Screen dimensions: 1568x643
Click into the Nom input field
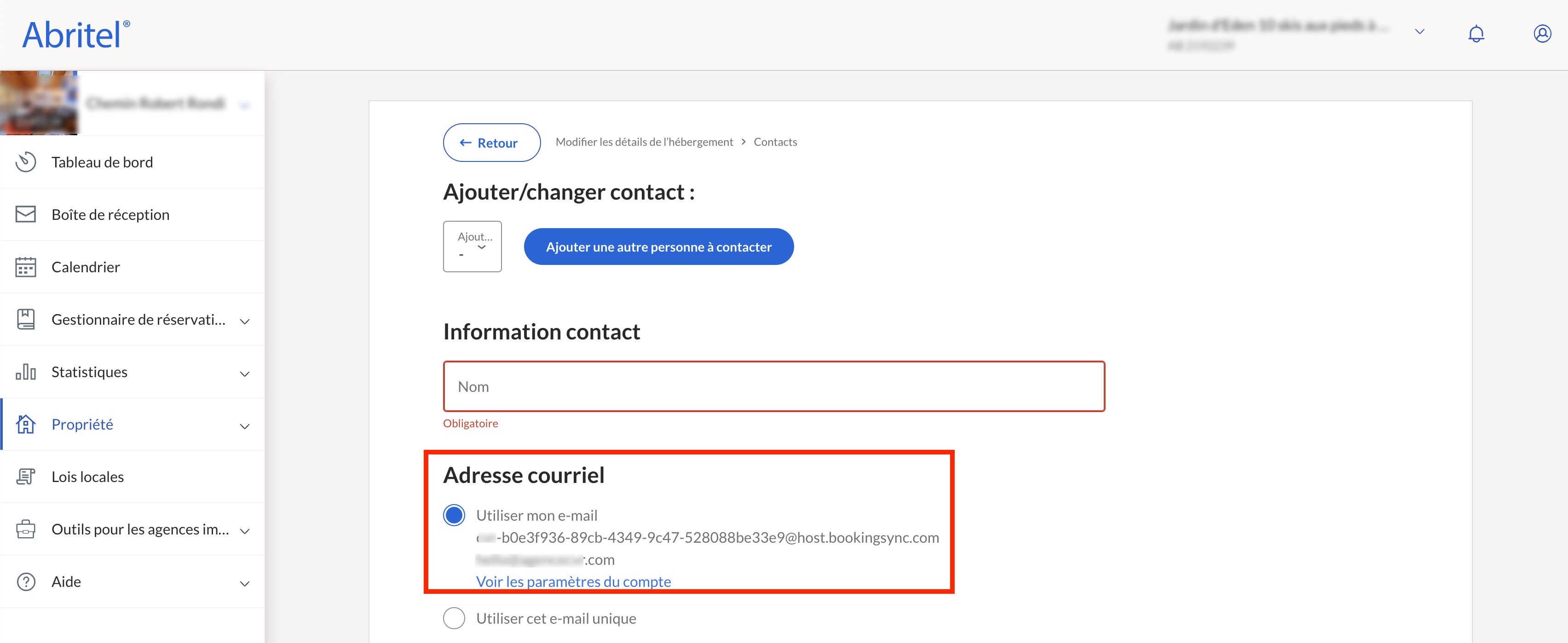tap(773, 386)
